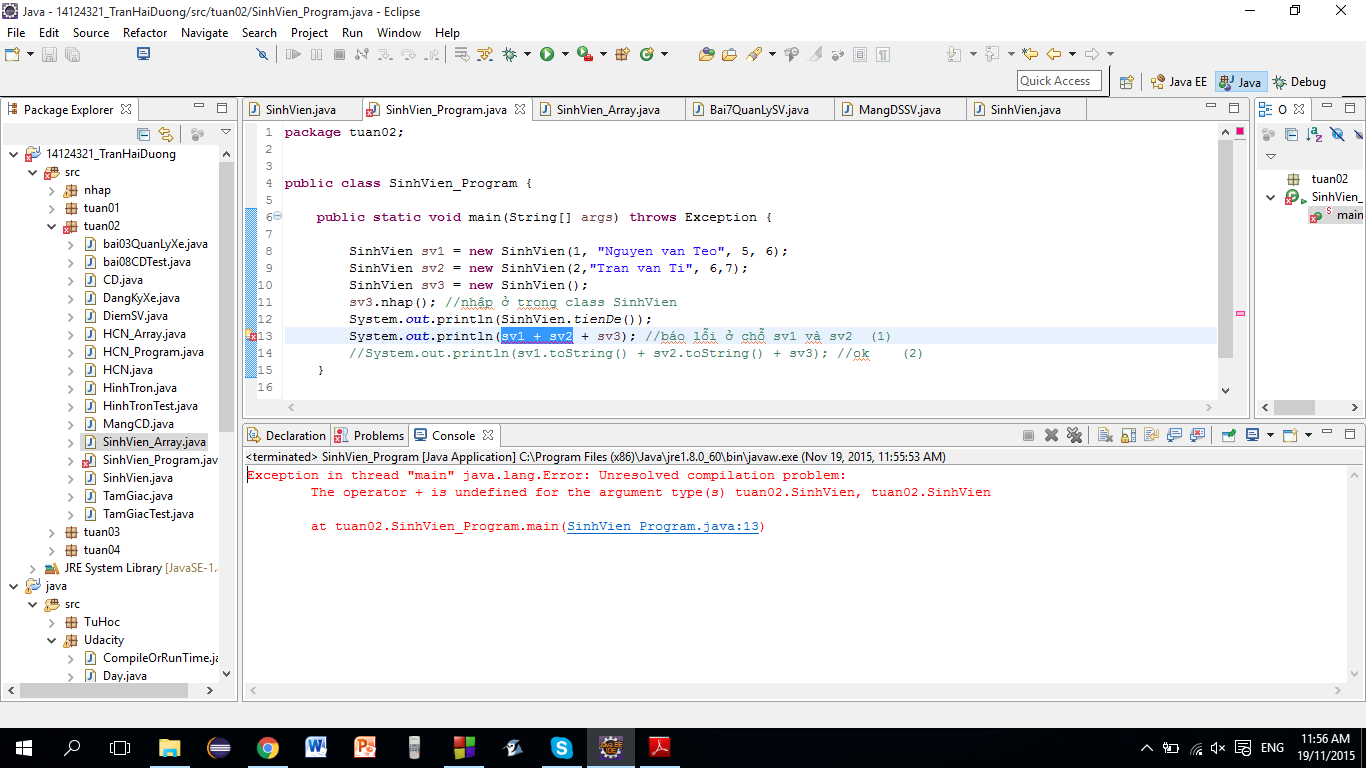Open Skype from the Windows taskbar
Viewport: 1366px width, 768px height.
(561, 747)
